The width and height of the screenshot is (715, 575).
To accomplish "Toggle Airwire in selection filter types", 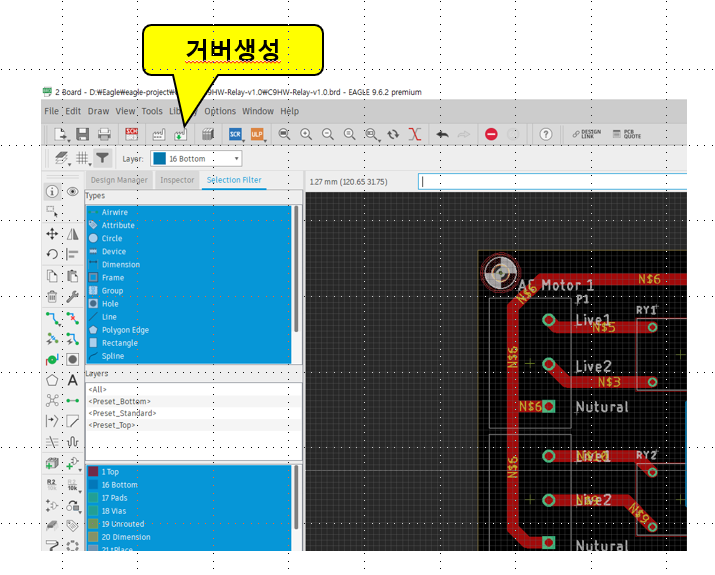I will tap(115, 212).
